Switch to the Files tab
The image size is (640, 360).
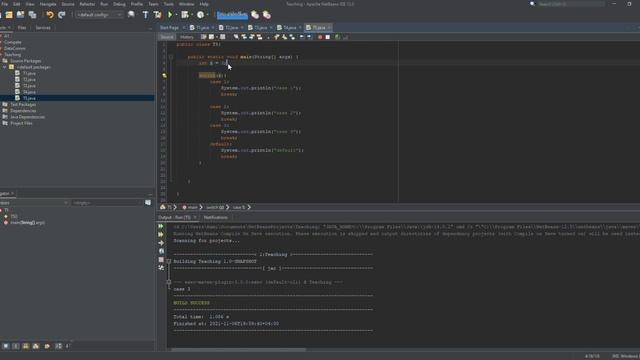(x=22, y=28)
